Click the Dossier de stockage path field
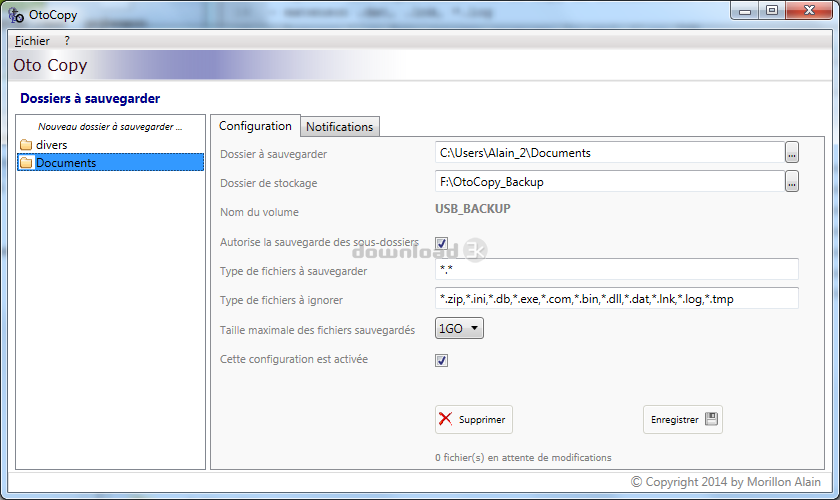This screenshot has height=500, width=840. [x=610, y=182]
